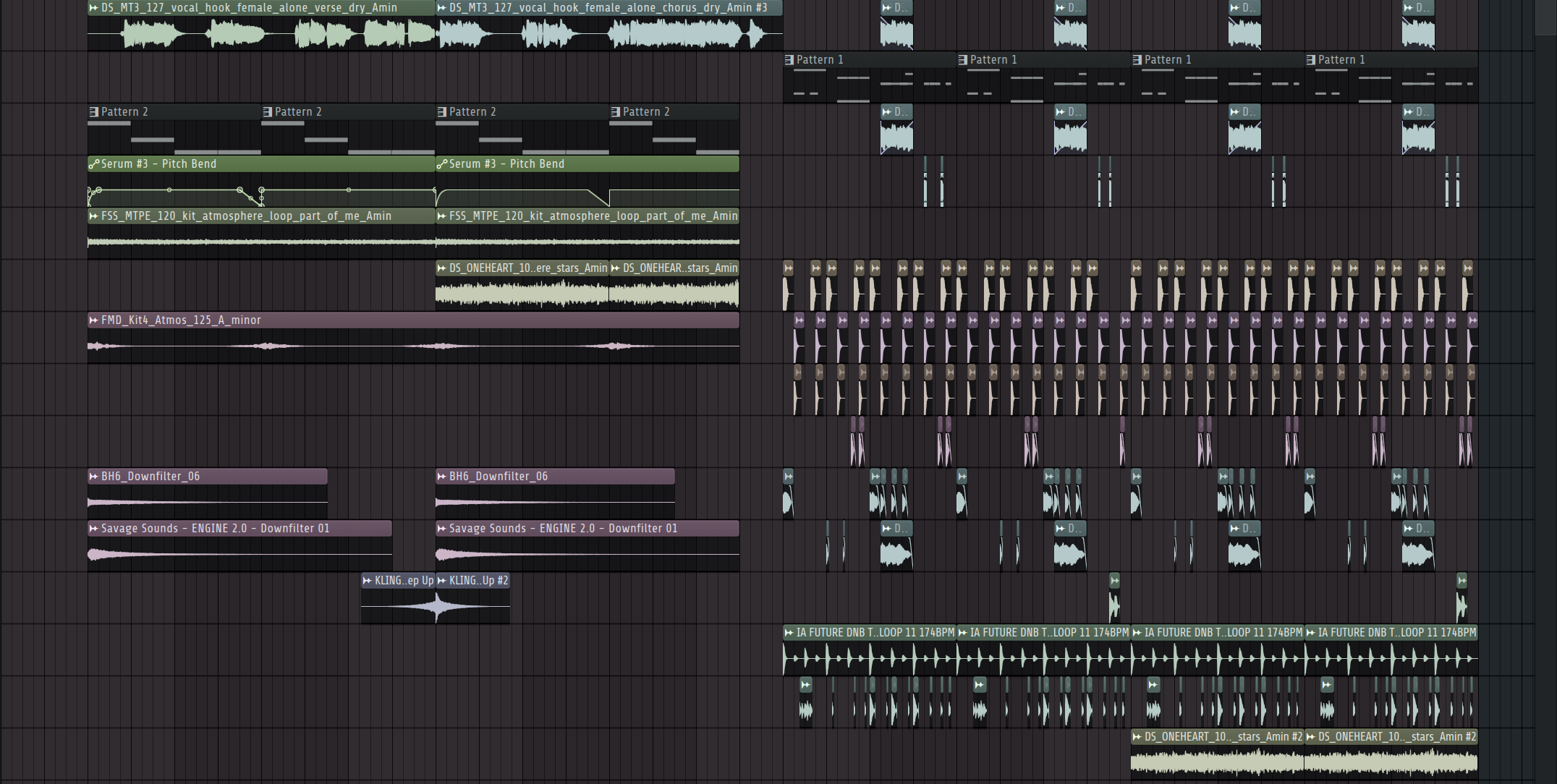The width and height of the screenshot is (1557, 784).
Task: Click the audio icon on the second BH6_Downfilter_06 clip
Action: (x=441, y=477)
